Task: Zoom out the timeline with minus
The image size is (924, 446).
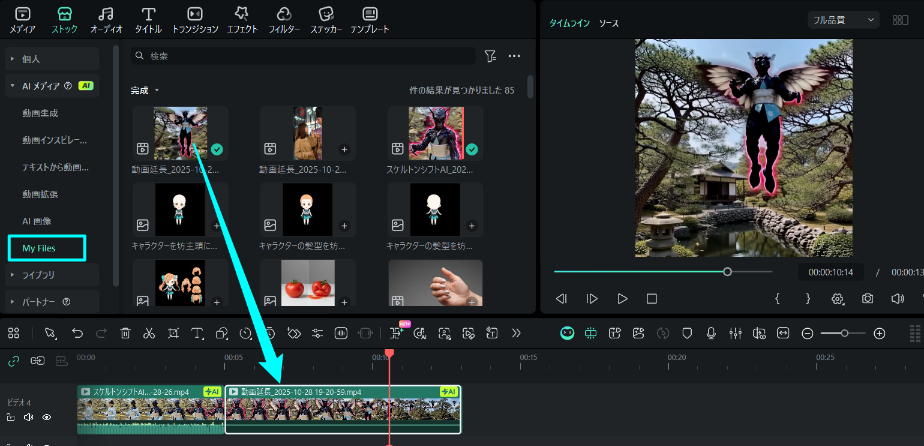Action: 807,333
